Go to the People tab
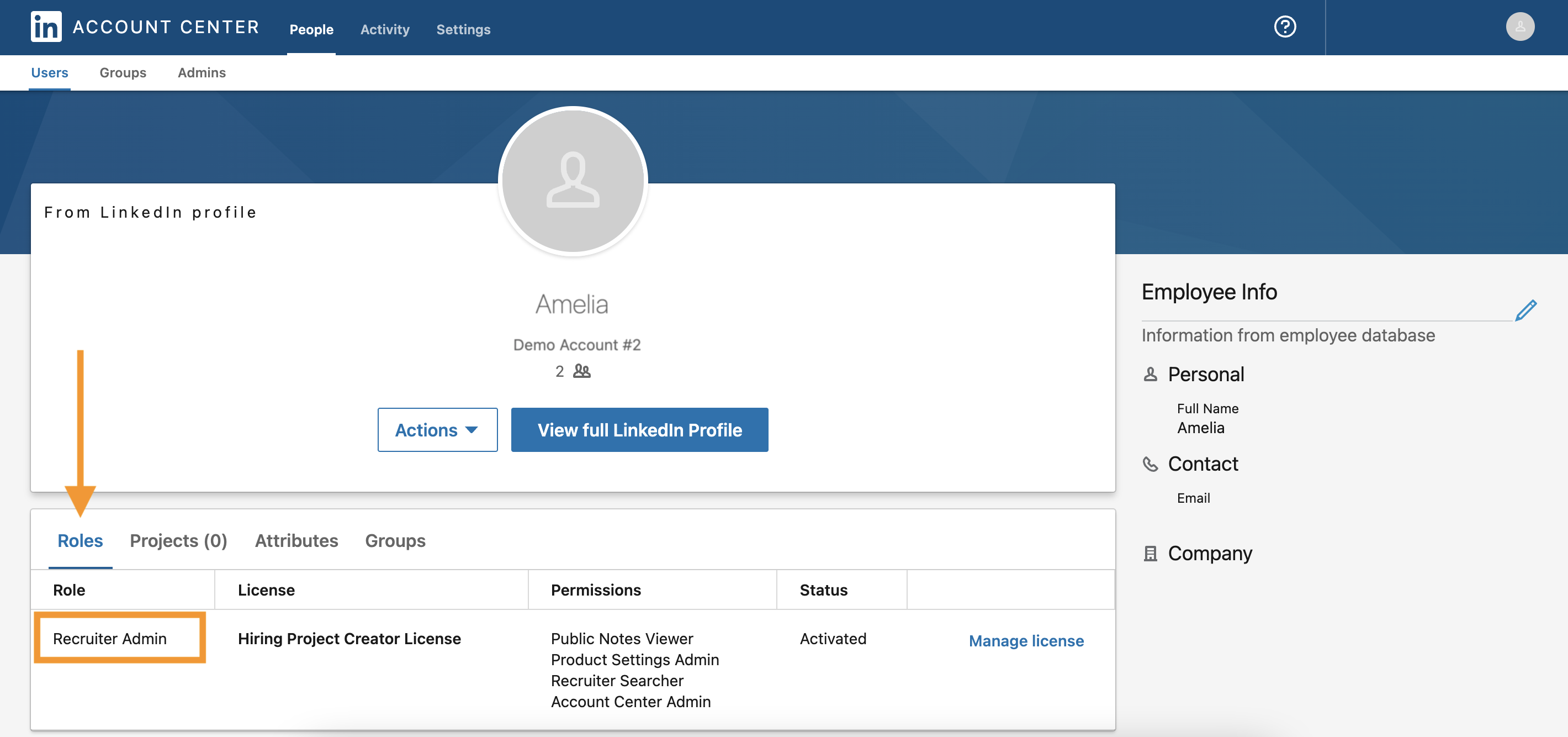The image size is (1568, 737). coord(311,29)
